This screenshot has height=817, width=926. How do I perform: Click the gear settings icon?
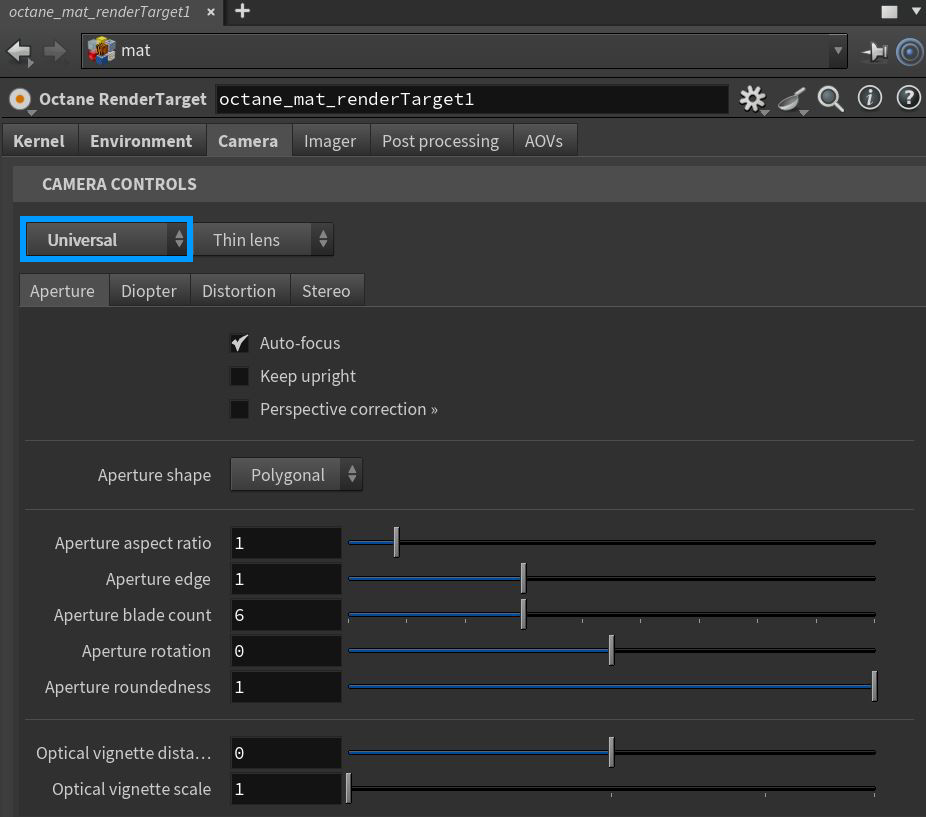(x=752, y=98)
